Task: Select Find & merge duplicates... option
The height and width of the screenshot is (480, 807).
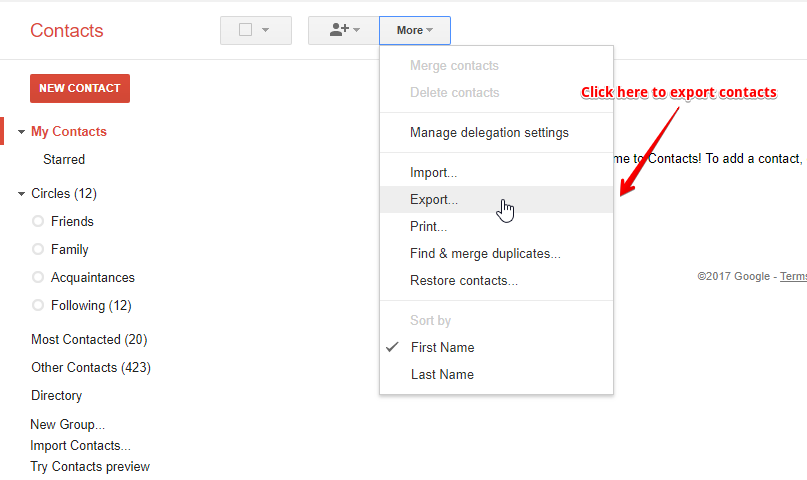Action: pos(496,254)
